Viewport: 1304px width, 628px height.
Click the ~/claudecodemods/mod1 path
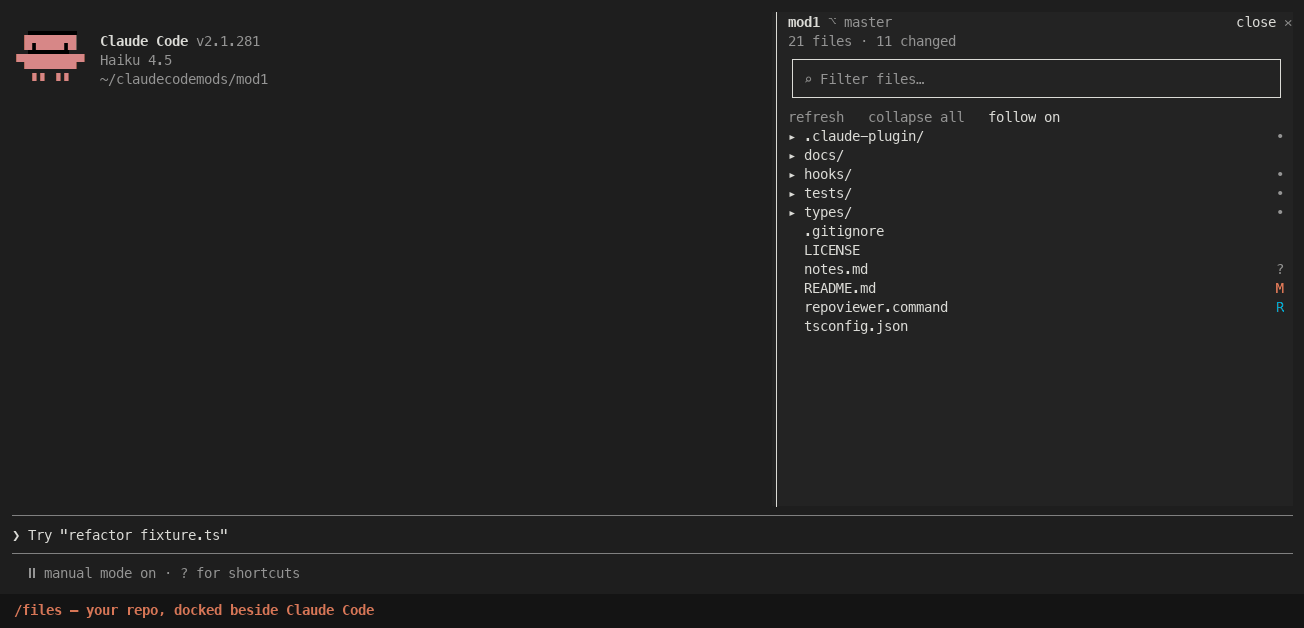click(x=184, y=79)
